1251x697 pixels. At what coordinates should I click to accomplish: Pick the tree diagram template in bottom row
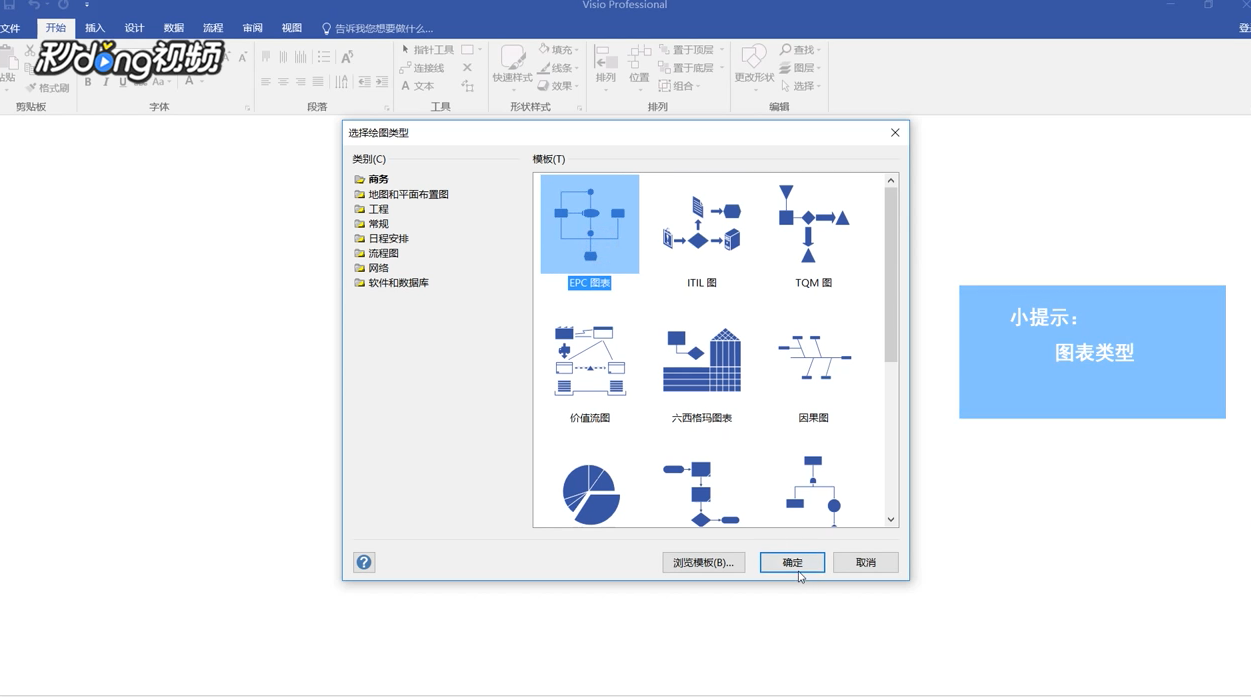point(813,492)
